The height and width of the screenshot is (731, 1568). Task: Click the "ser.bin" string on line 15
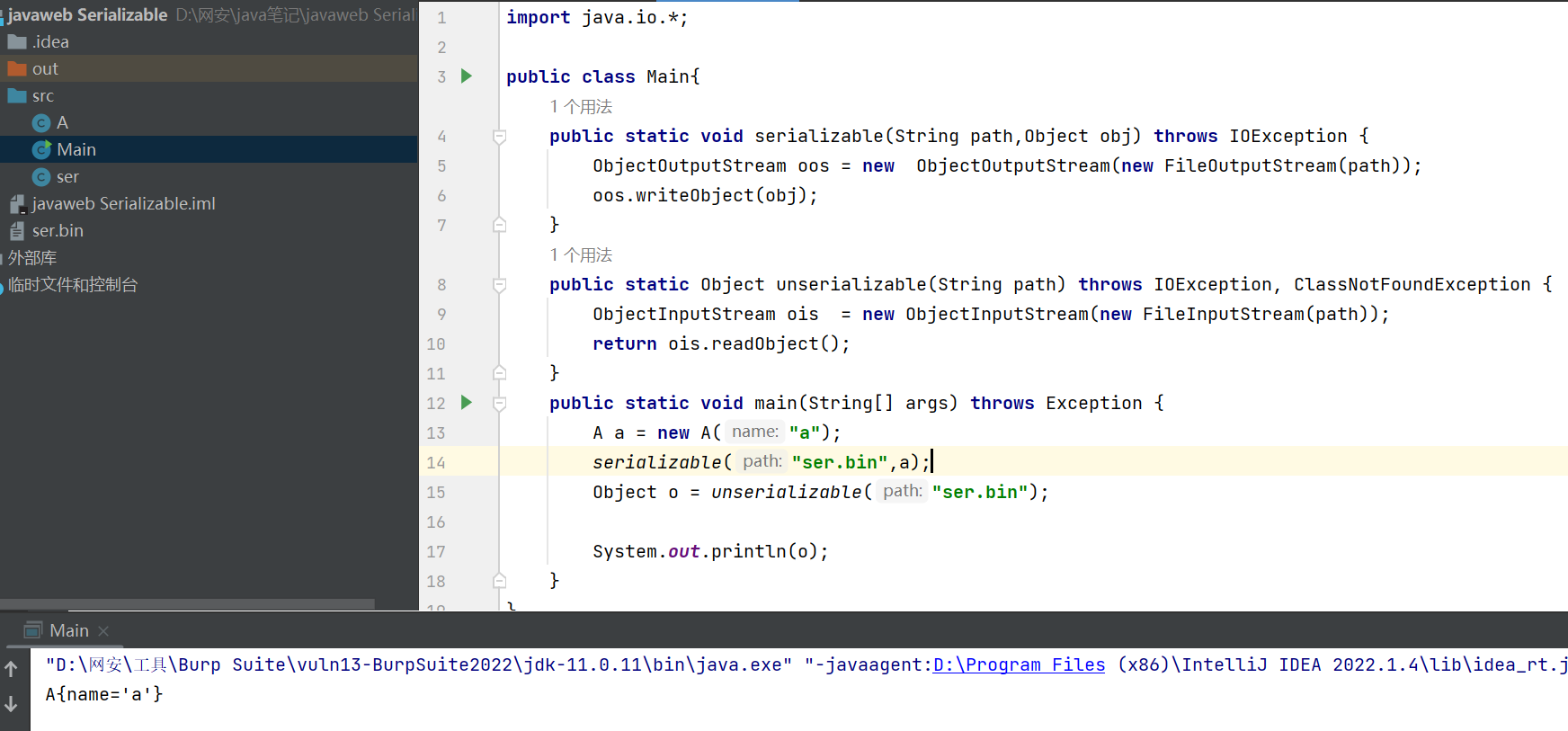click(980, 492)
